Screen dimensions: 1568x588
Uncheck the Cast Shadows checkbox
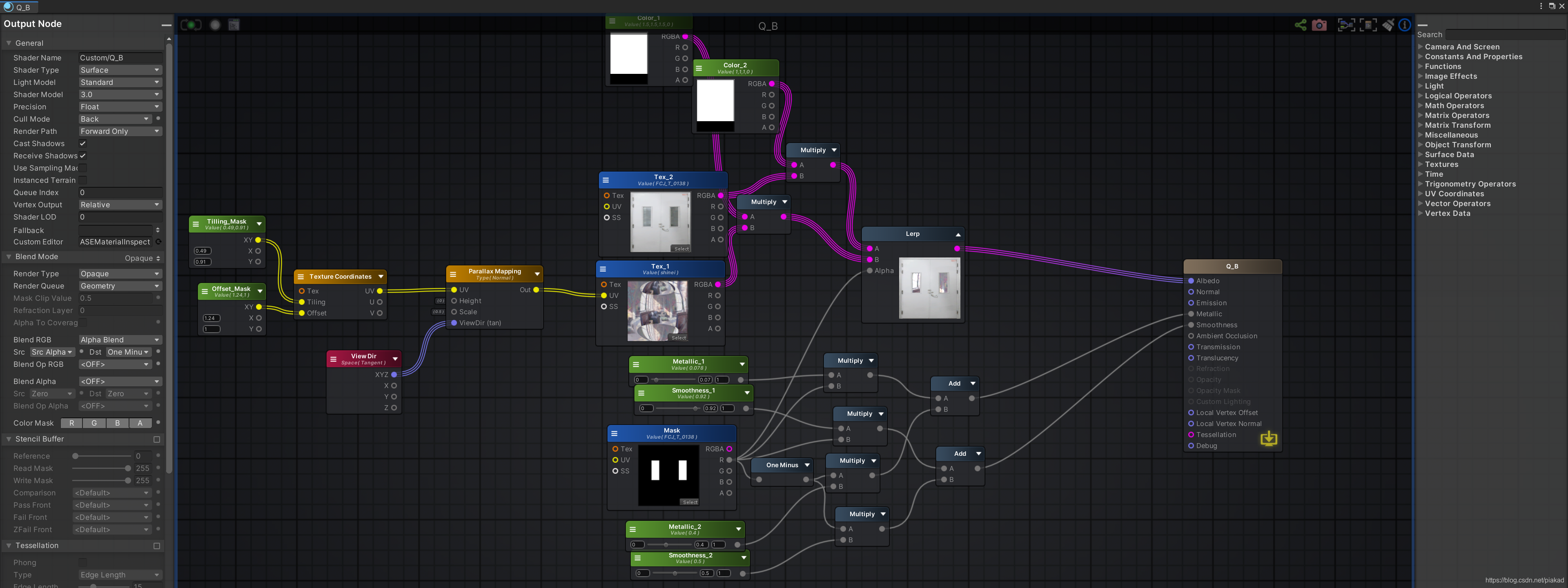(x=83, y=144)
